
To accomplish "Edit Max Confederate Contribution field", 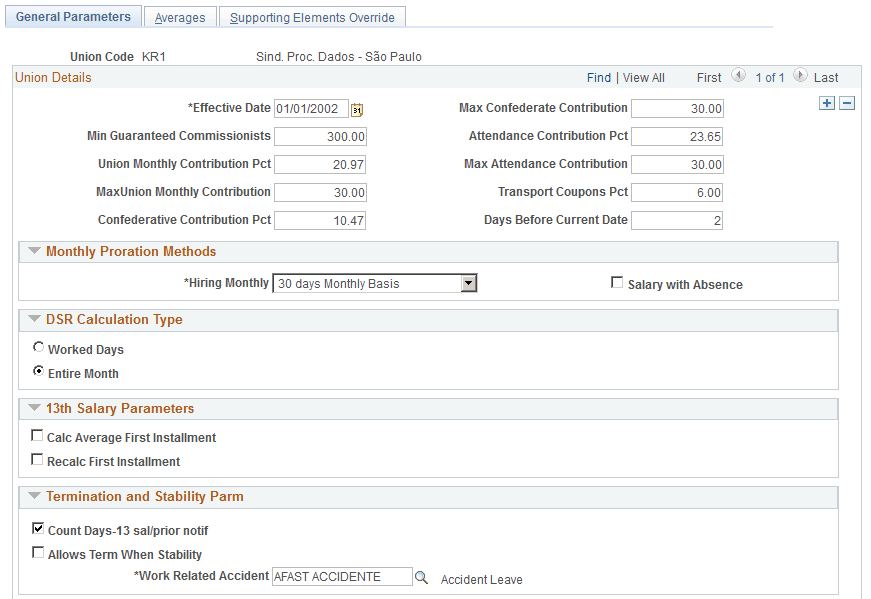I will [678, 109].
